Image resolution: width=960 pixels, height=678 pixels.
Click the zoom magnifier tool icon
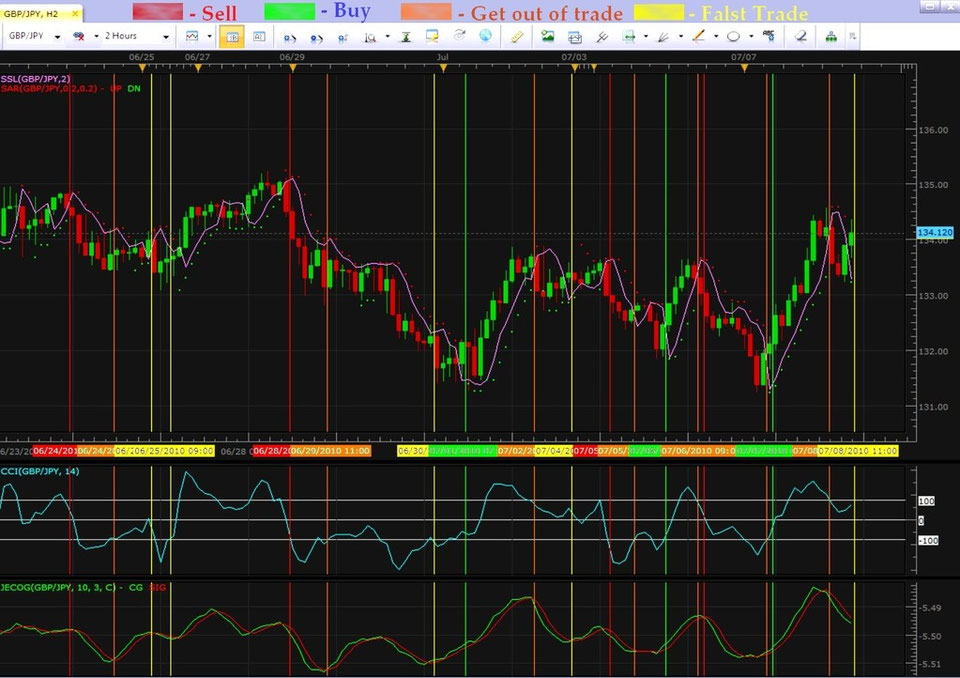370,37
